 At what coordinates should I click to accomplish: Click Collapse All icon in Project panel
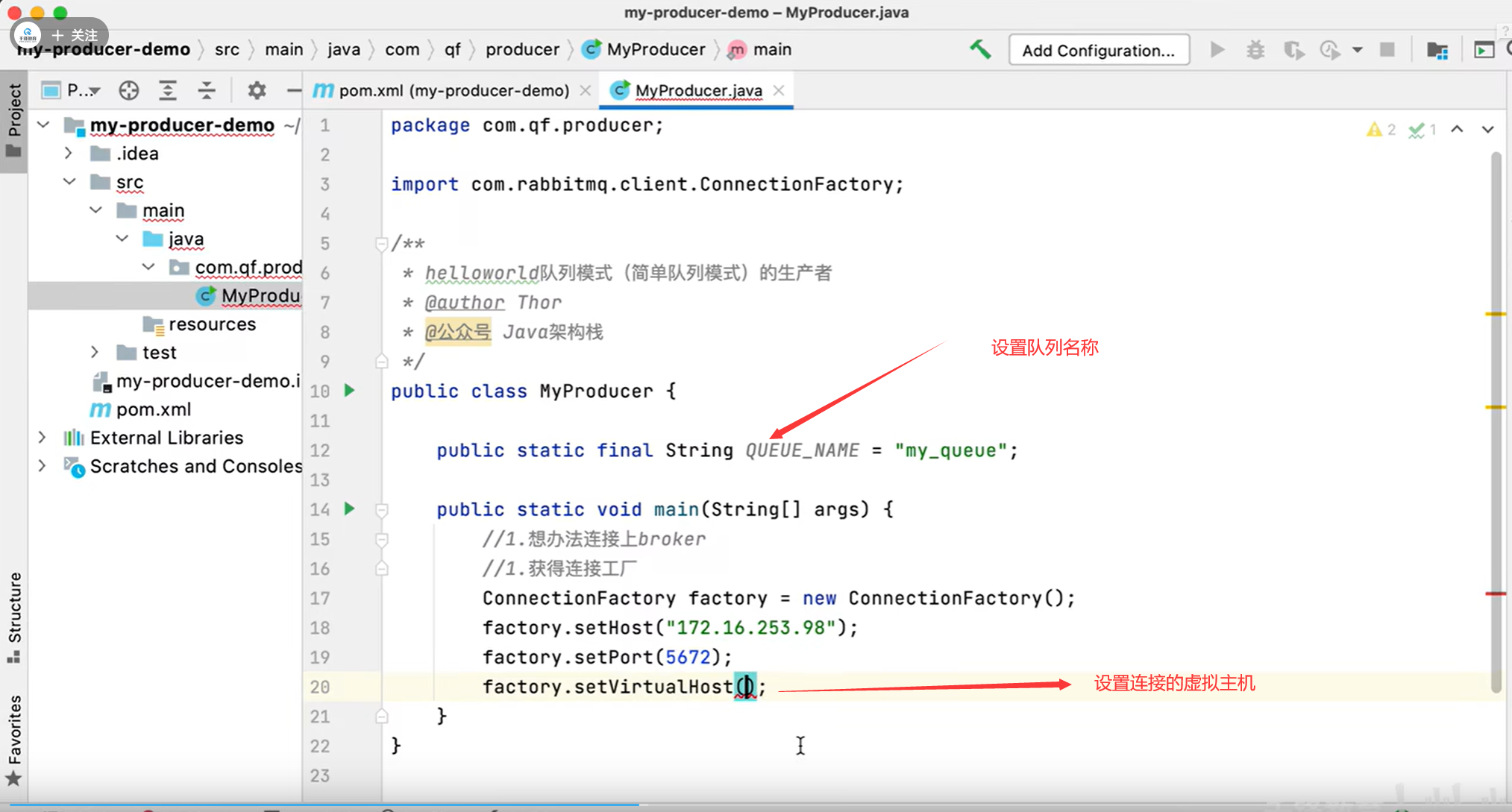coord(207,90)
